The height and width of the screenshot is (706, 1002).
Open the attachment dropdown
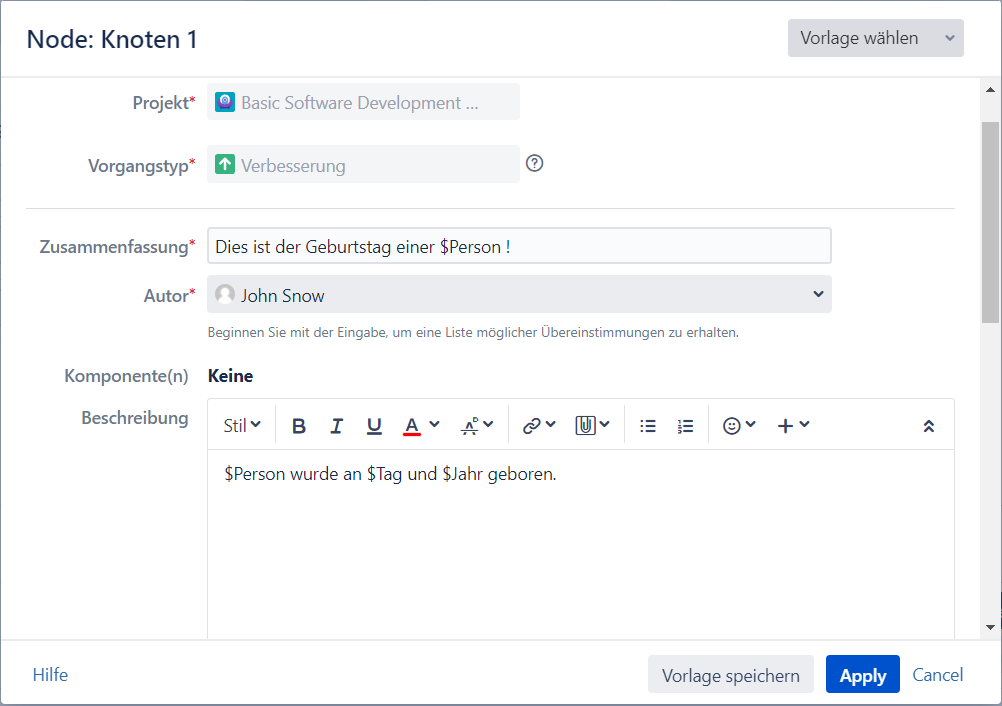pos(592,426)
